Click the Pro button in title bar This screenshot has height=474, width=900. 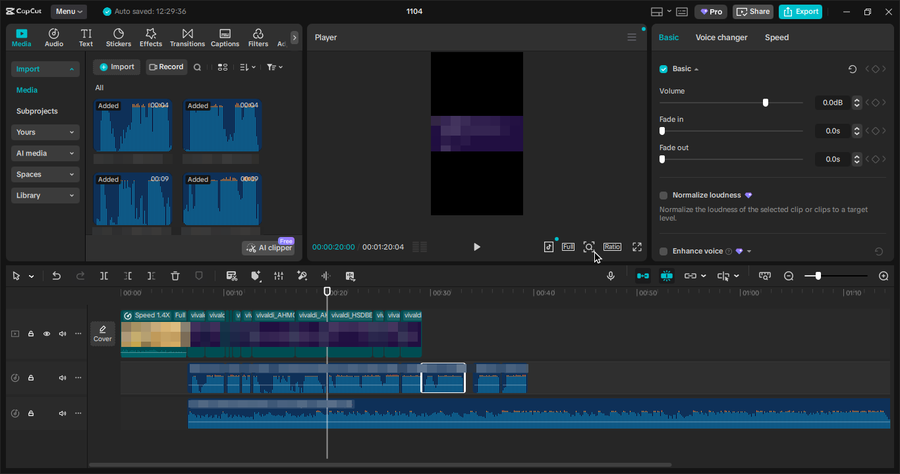711,11
